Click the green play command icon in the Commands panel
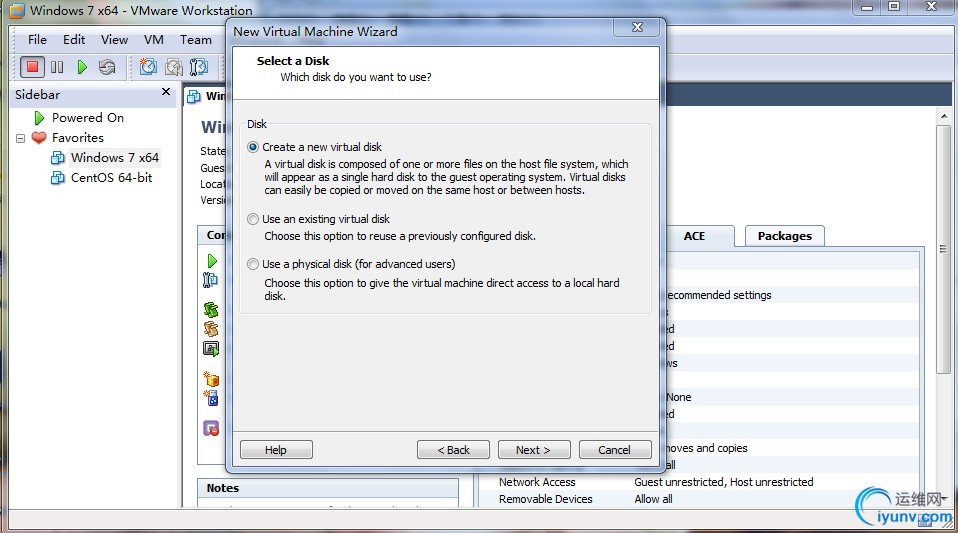 click(x=211, y=261)
